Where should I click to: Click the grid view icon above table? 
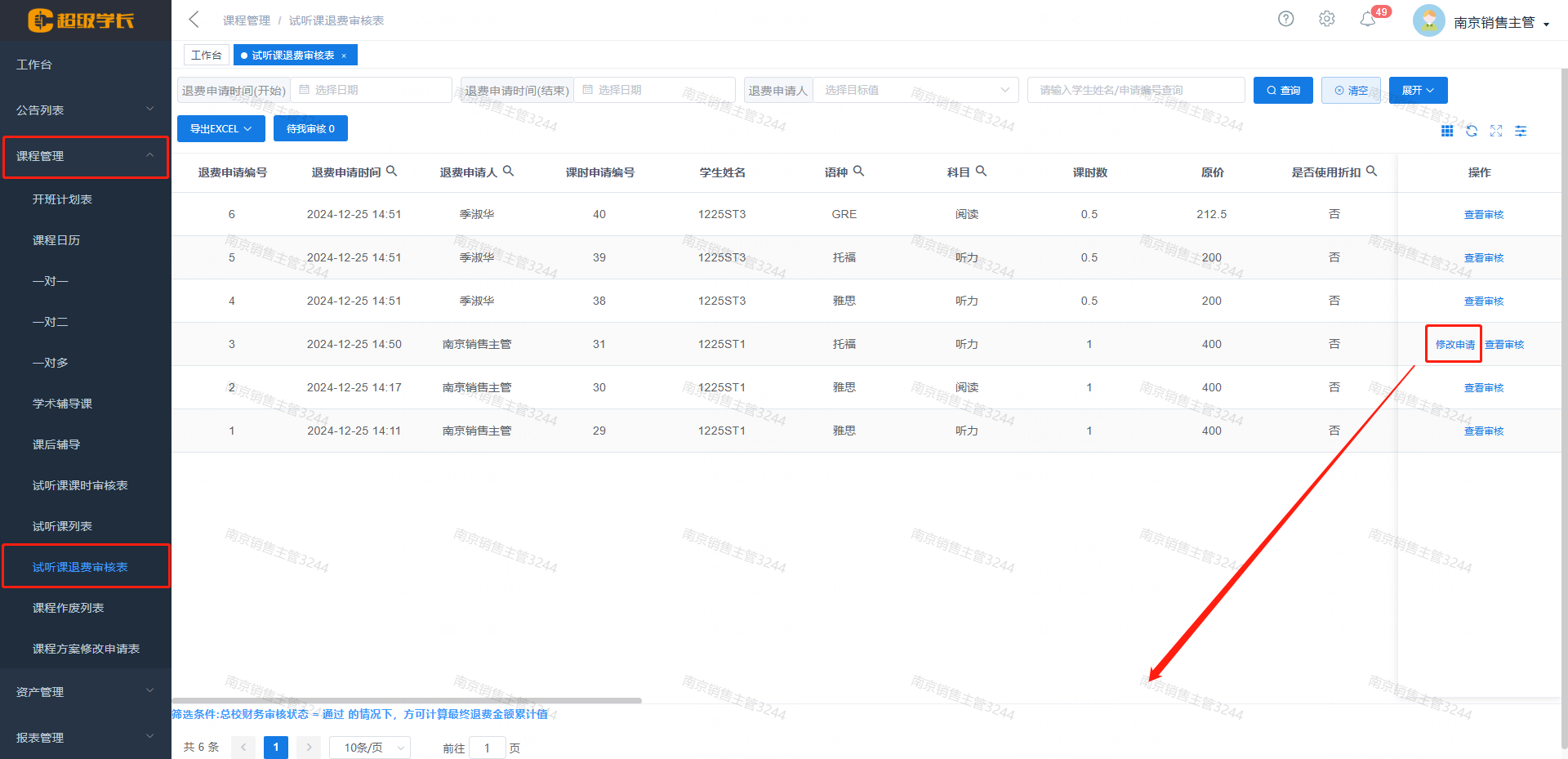[1446, 131]
